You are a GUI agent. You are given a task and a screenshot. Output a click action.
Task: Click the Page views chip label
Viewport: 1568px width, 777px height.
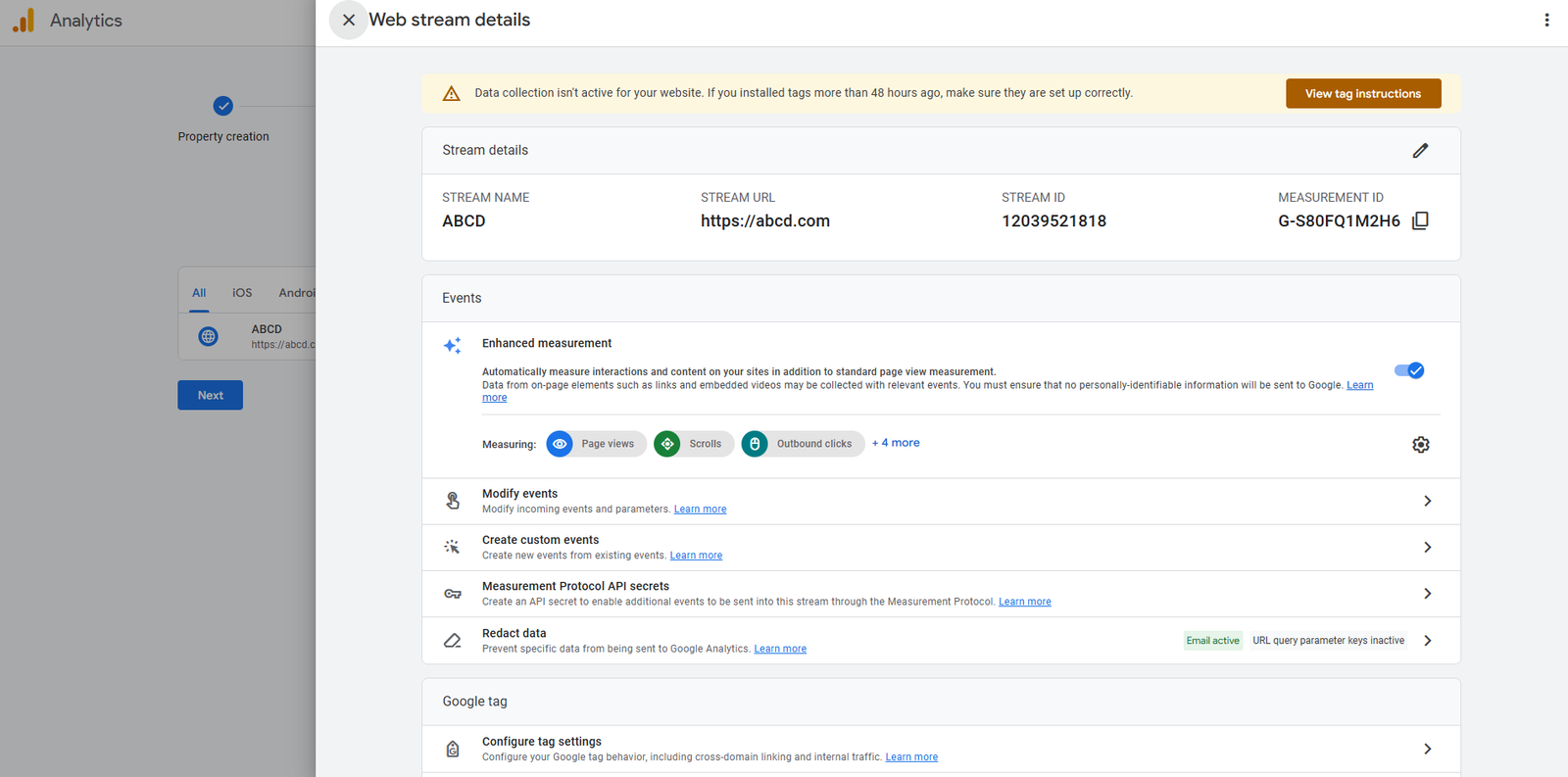coord(608,444)
